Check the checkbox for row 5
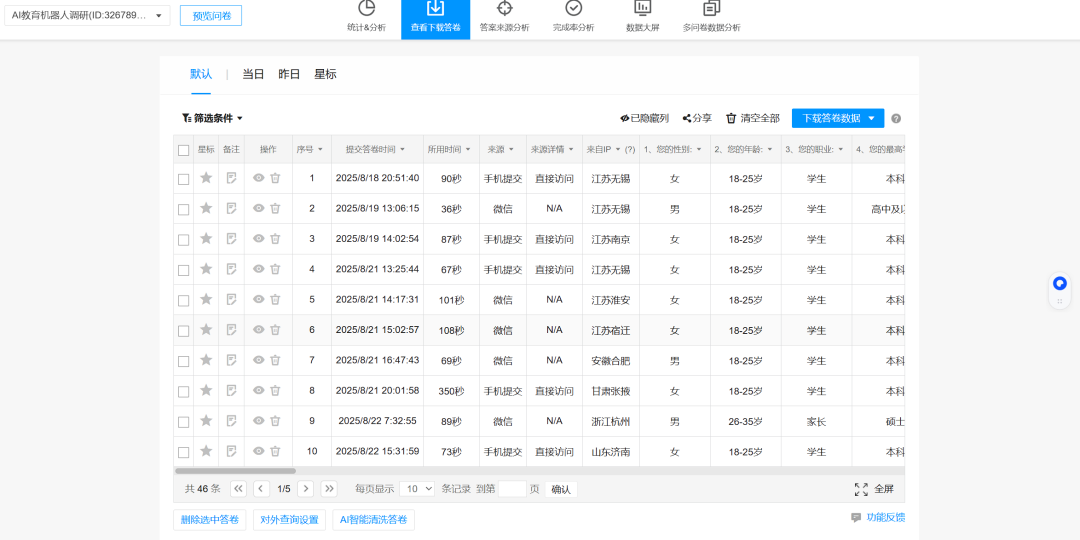The image size is (1080, 540). click(183, 300)
